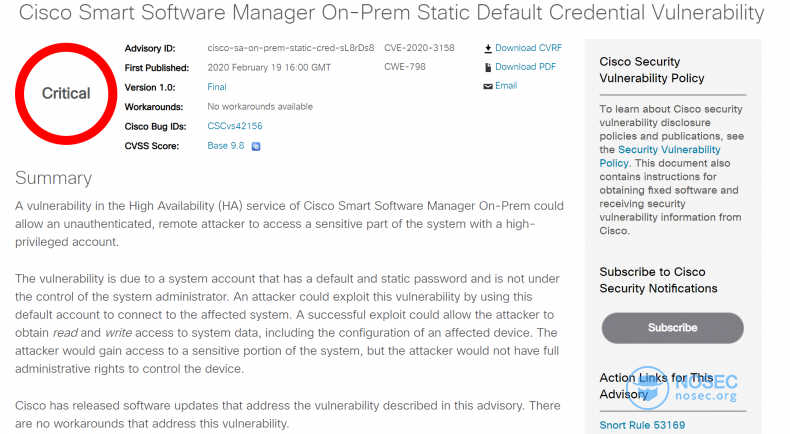The height and width of the screenshot is (434, 790).
Task: Open the CVSS score calculator icon
Action: (x=256, y=146)
